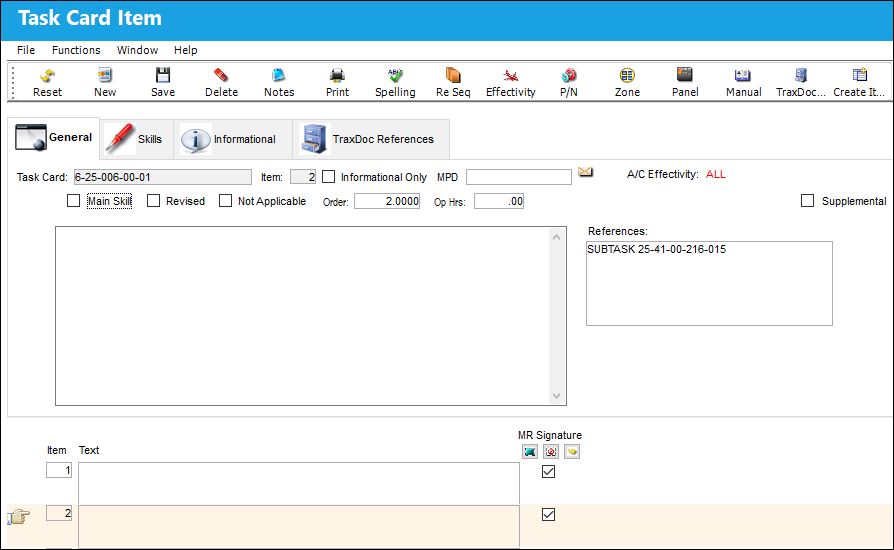
Task: Click the toolbar drag handle grip
Action: [13, 82]
